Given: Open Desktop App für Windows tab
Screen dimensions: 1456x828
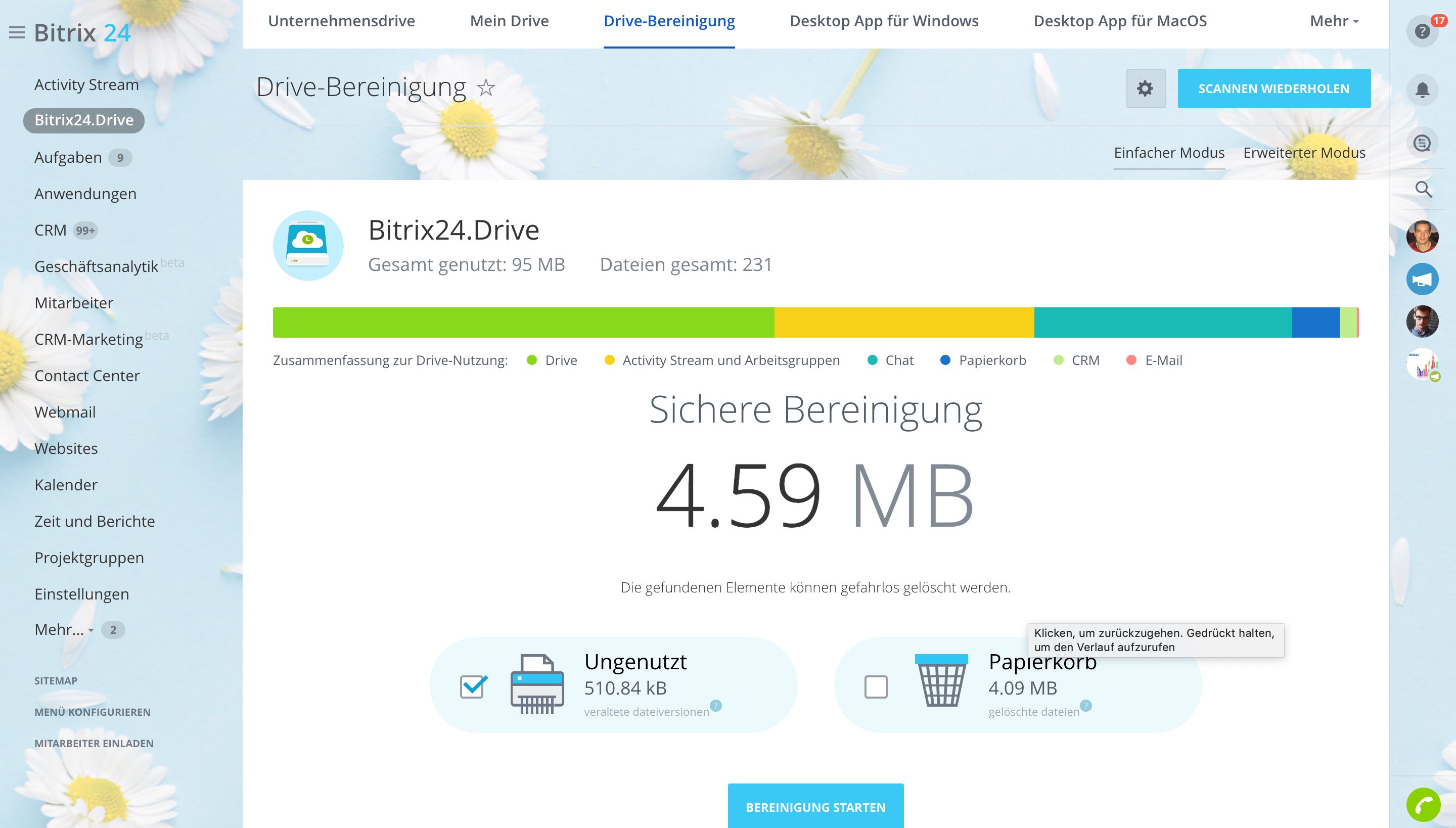Looking at the screenshot, I should (x=884, y=21).
